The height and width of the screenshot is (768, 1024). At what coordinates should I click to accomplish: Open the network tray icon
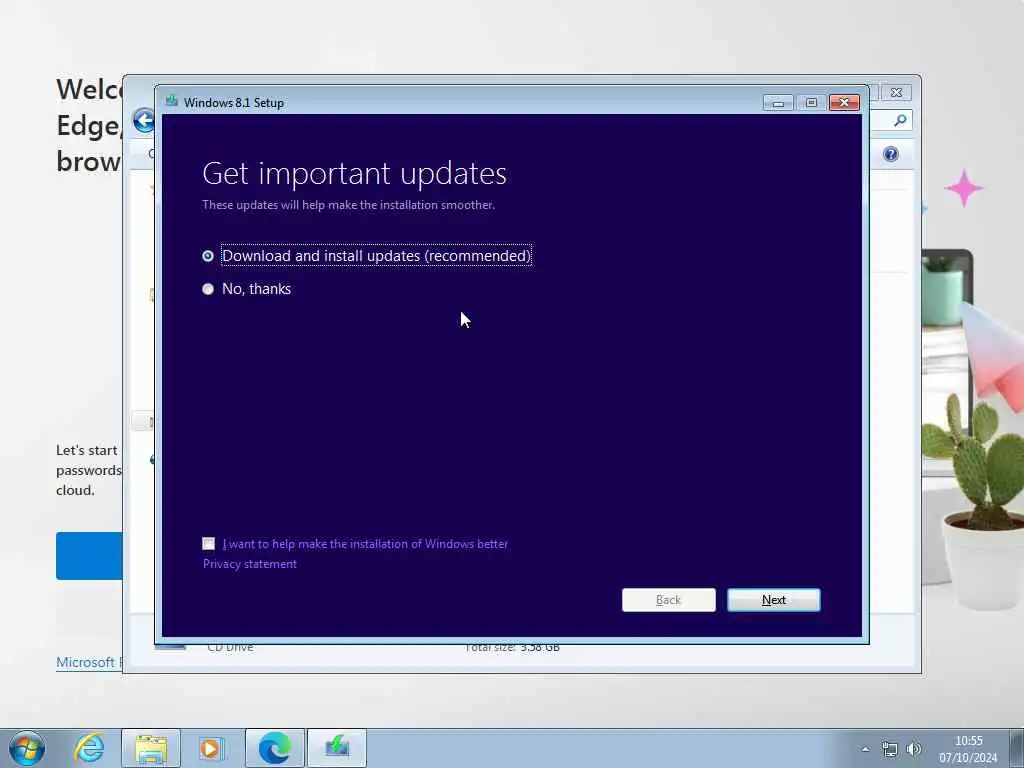tap(889, 749)
